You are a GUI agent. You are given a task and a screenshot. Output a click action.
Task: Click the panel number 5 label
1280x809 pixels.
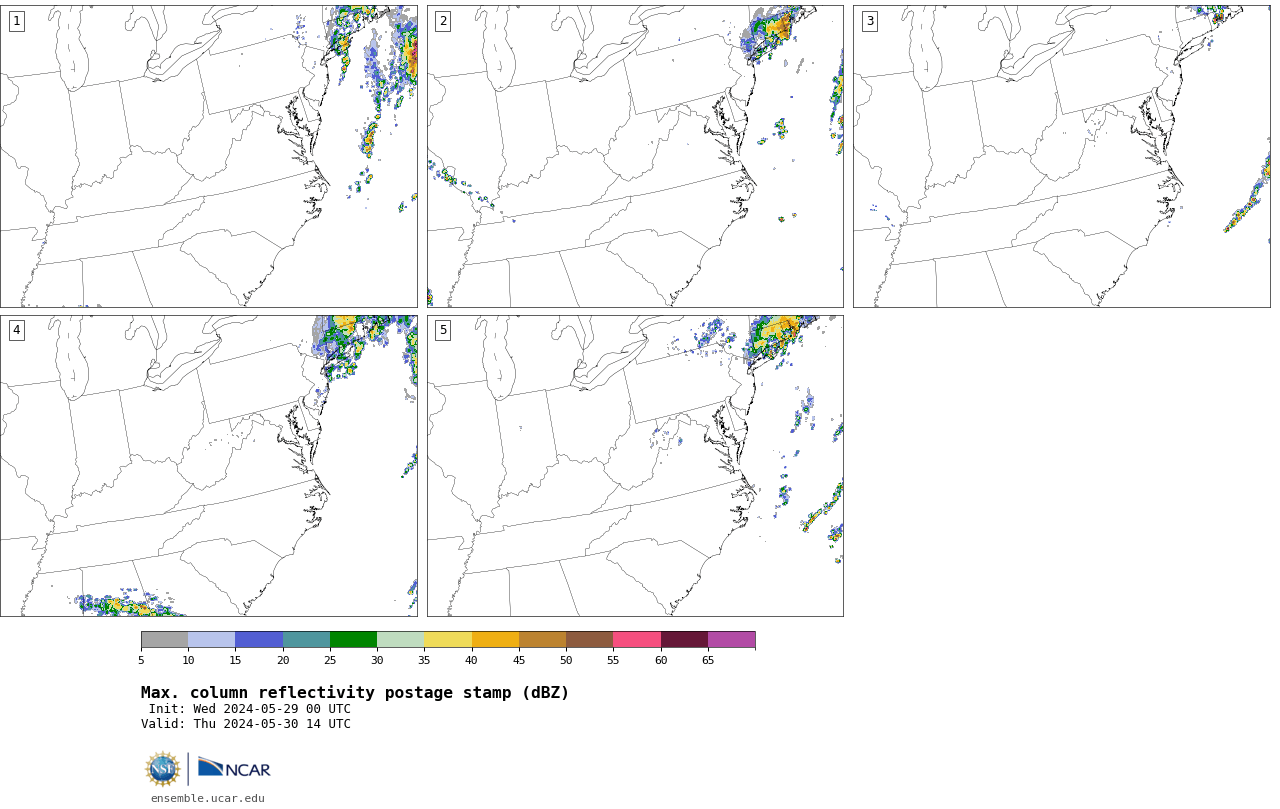[443, 330]
